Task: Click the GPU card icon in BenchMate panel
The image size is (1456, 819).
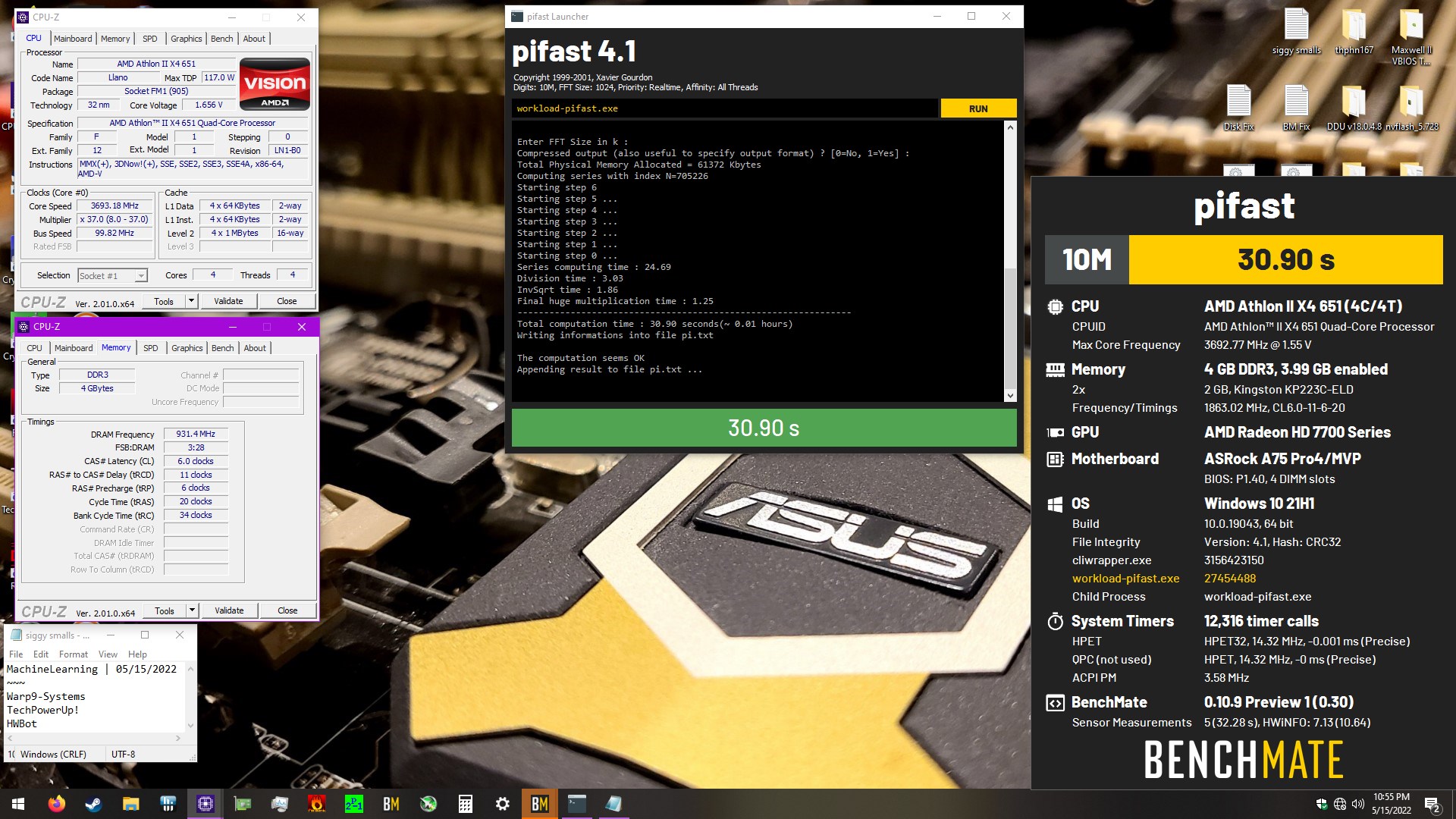Action: (1055, 432)
